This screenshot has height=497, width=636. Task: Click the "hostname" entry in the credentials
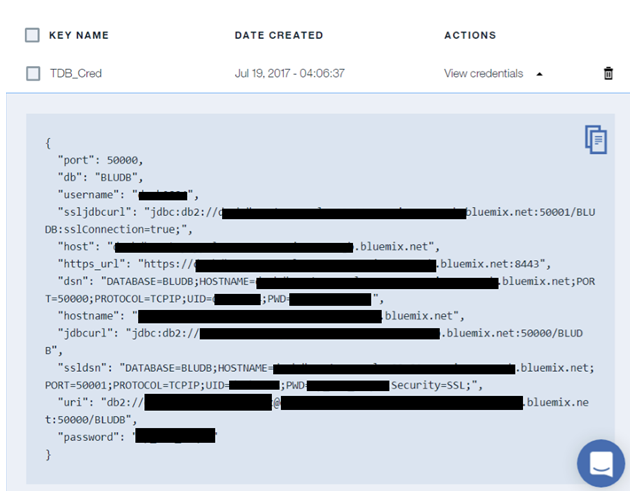pyautogui.click(x=95, y=316)
